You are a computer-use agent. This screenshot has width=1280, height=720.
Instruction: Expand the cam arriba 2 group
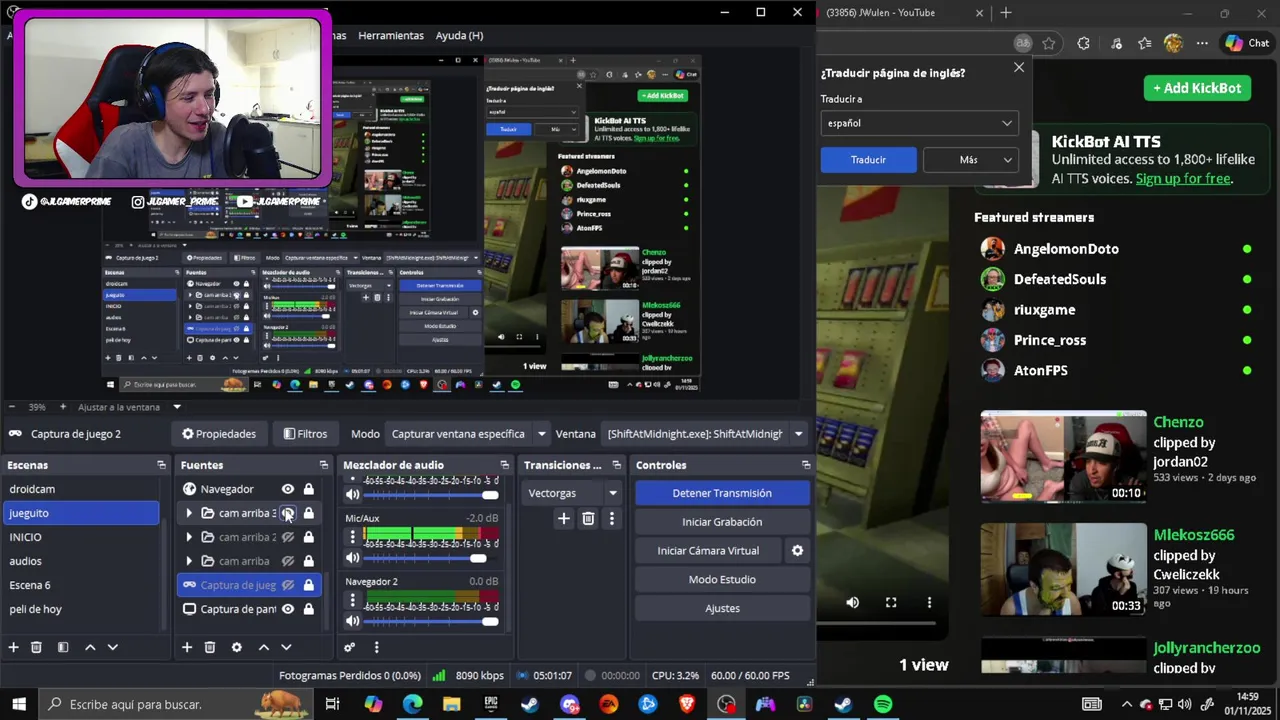point(189,537)
